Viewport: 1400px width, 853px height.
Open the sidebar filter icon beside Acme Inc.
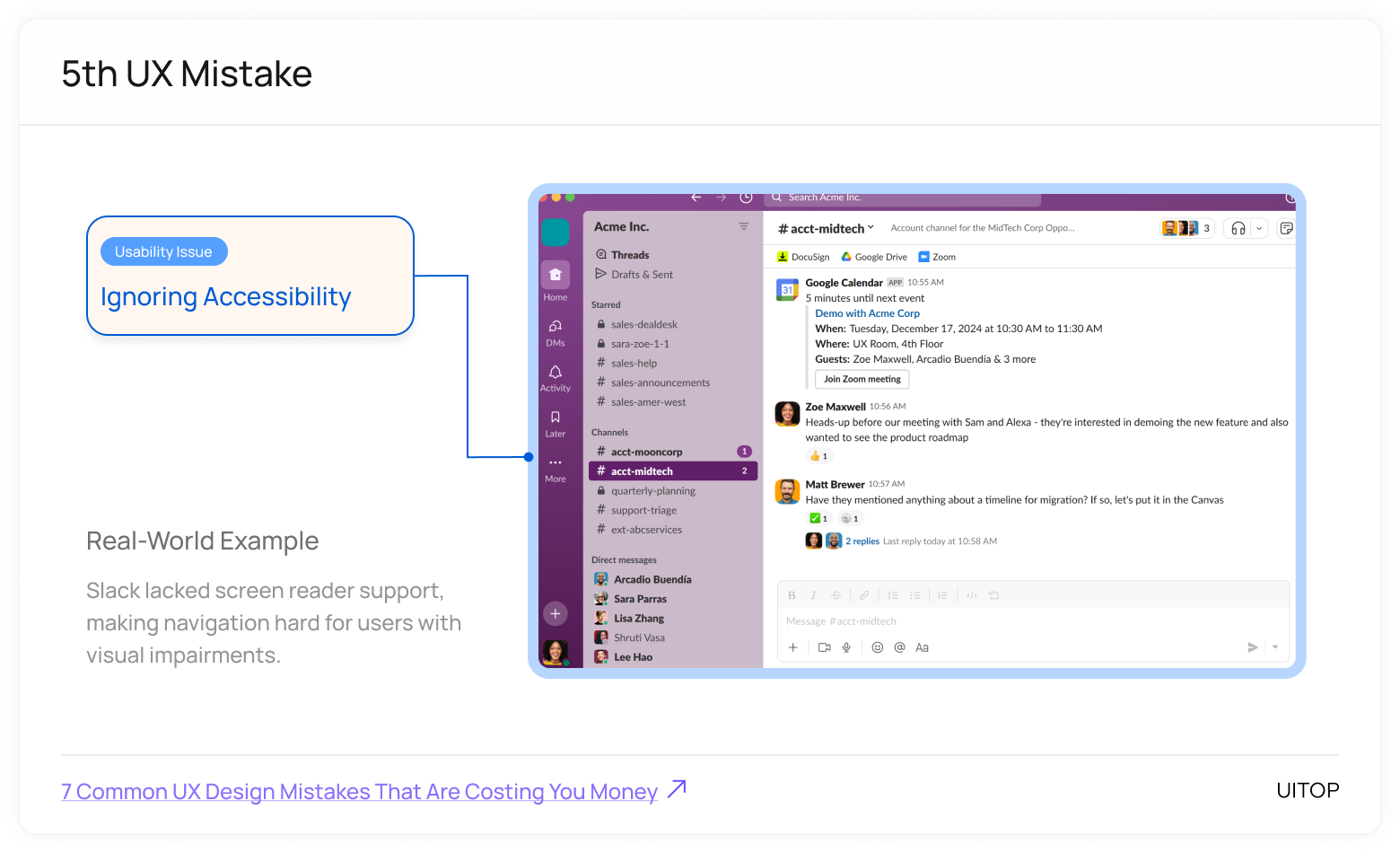tap(744, 226)
